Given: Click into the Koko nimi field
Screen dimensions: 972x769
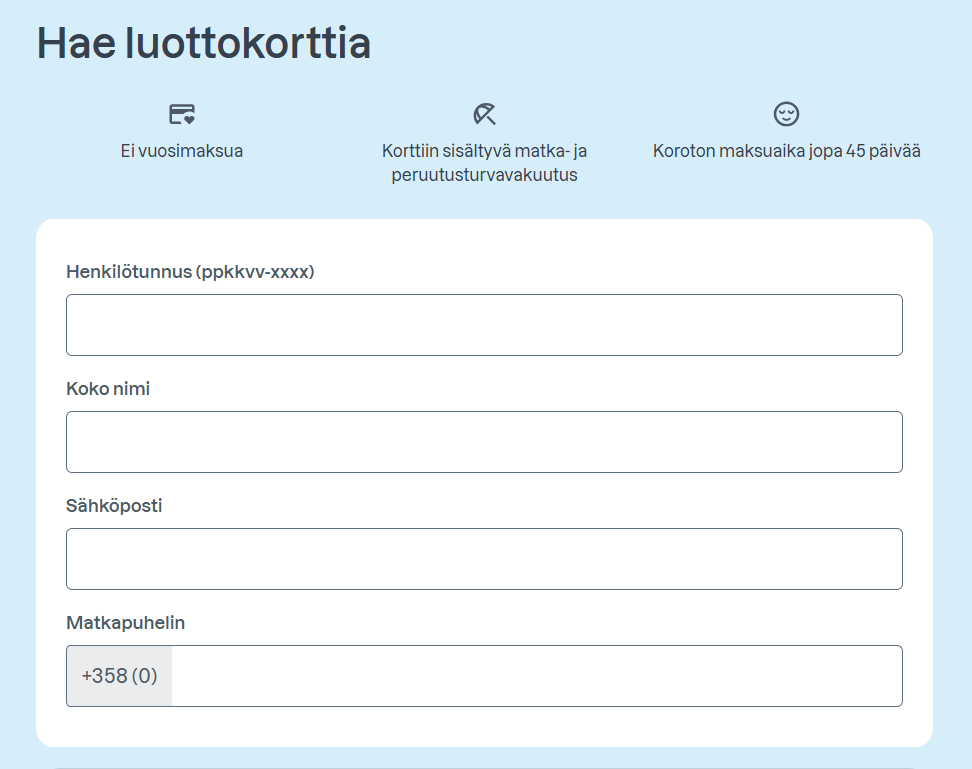Looking at the screenshot, I should tap(484, 442).
